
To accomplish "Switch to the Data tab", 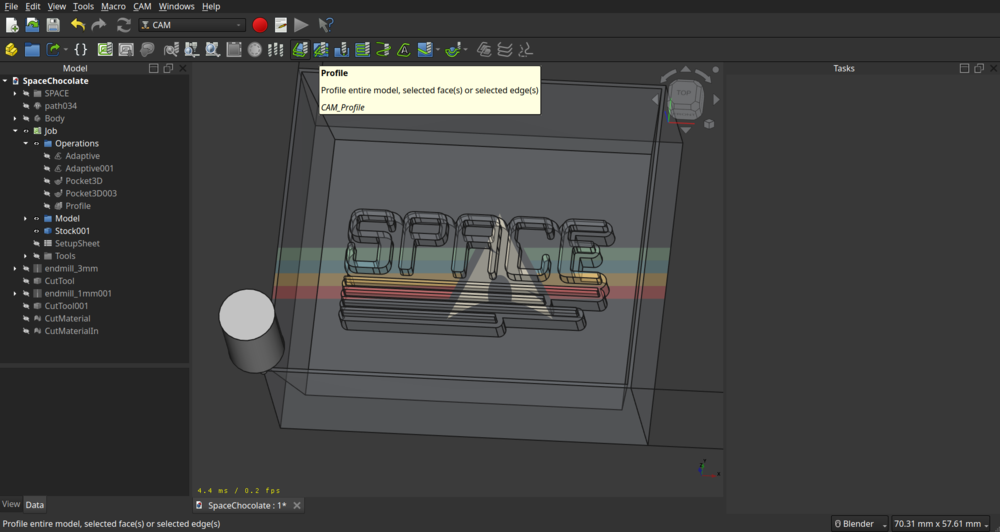I will pos(34,505).
